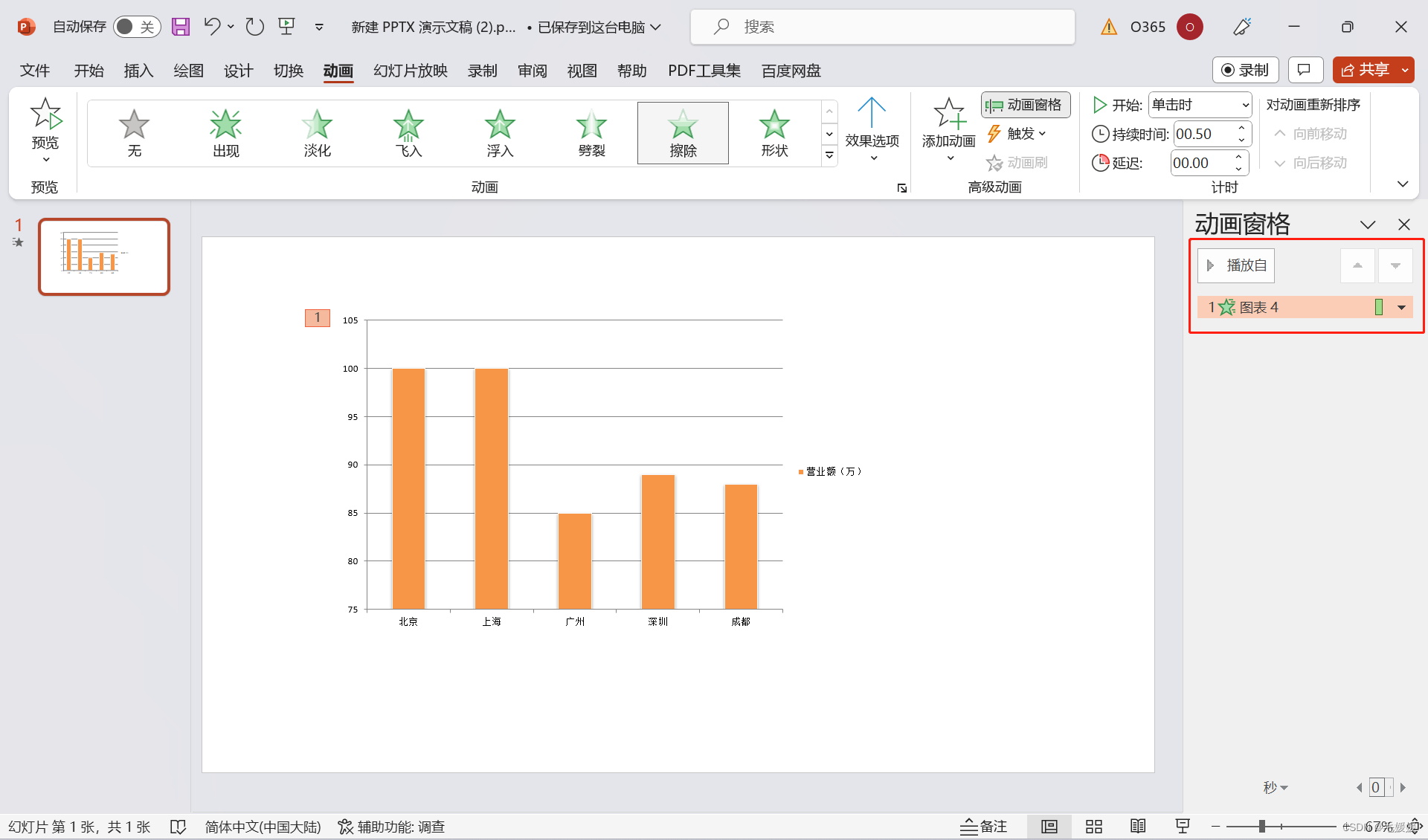Screen dimensions: 1428x840
Task: Switch to the Design (设计) tab
Action: (238, 71)
